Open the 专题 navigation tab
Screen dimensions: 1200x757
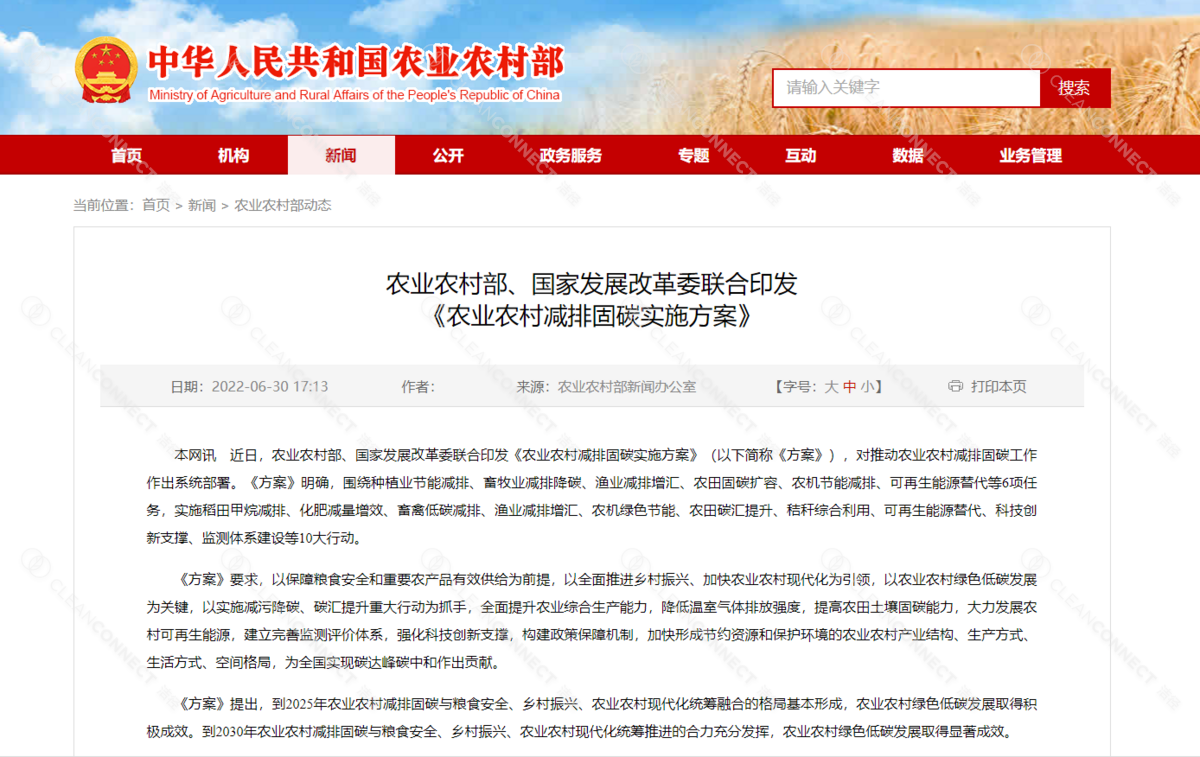pyautogui.click(x=693, y=155)
